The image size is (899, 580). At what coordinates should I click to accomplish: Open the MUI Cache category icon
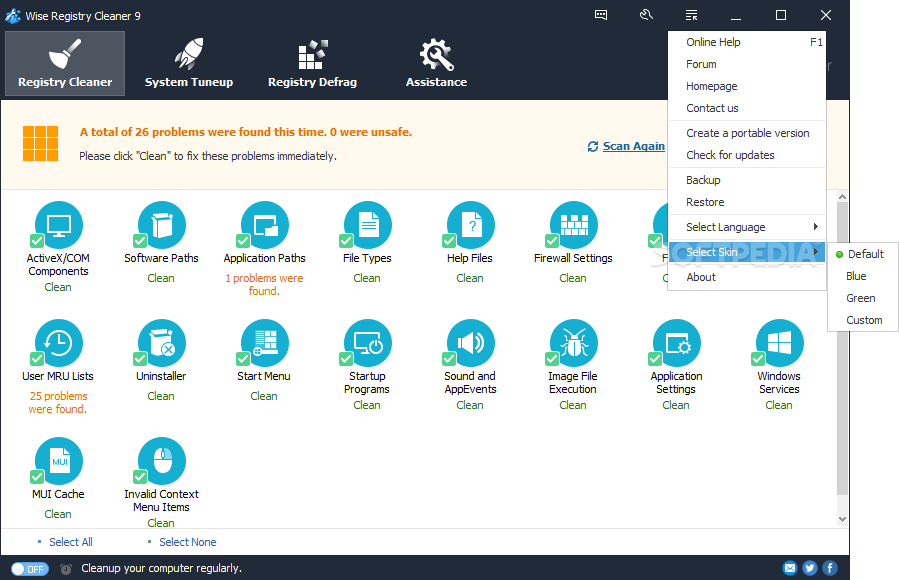click(x=58, y=461)
